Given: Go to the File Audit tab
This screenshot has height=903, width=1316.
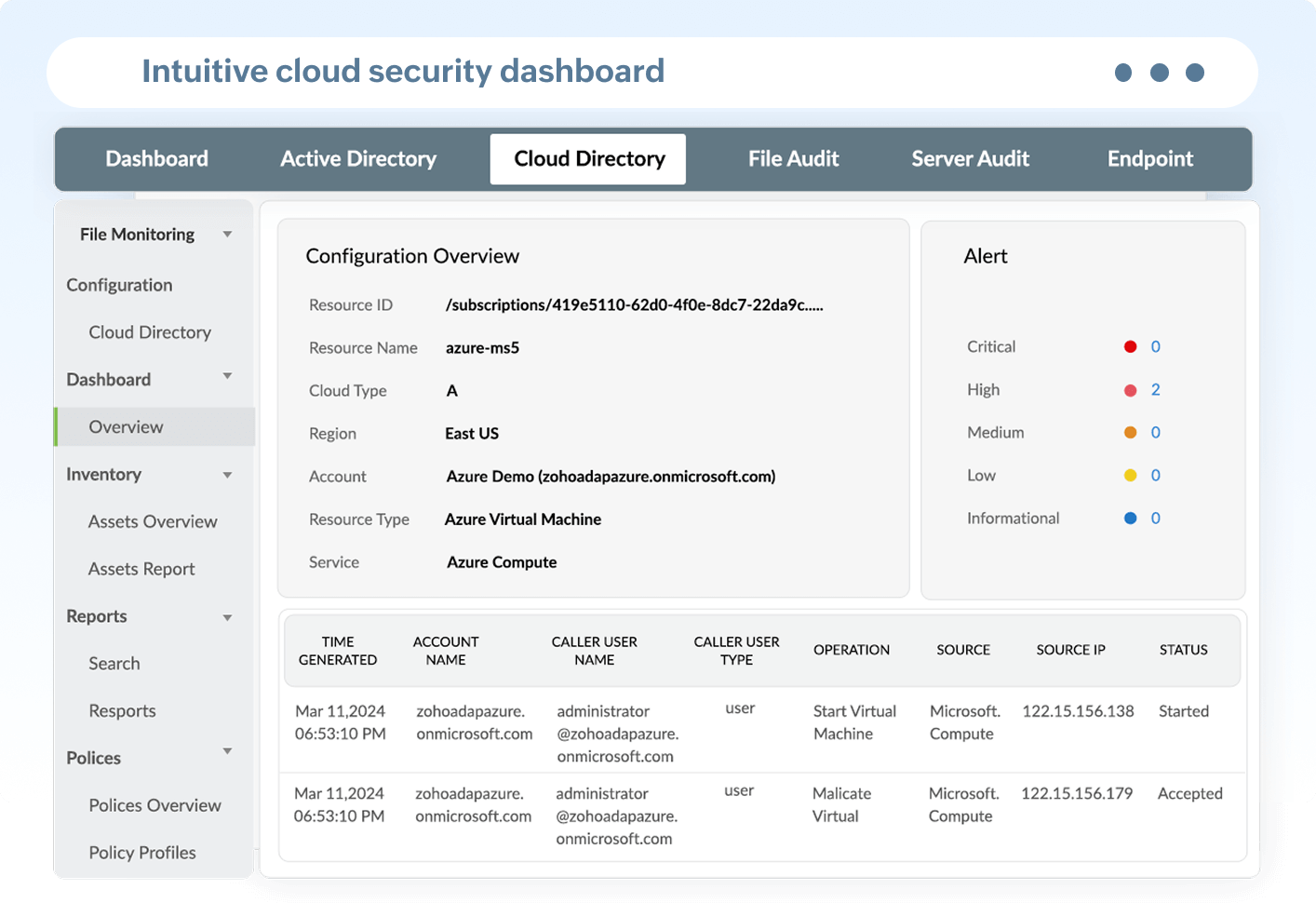Looking at the screenshot, I should [794, 159].
